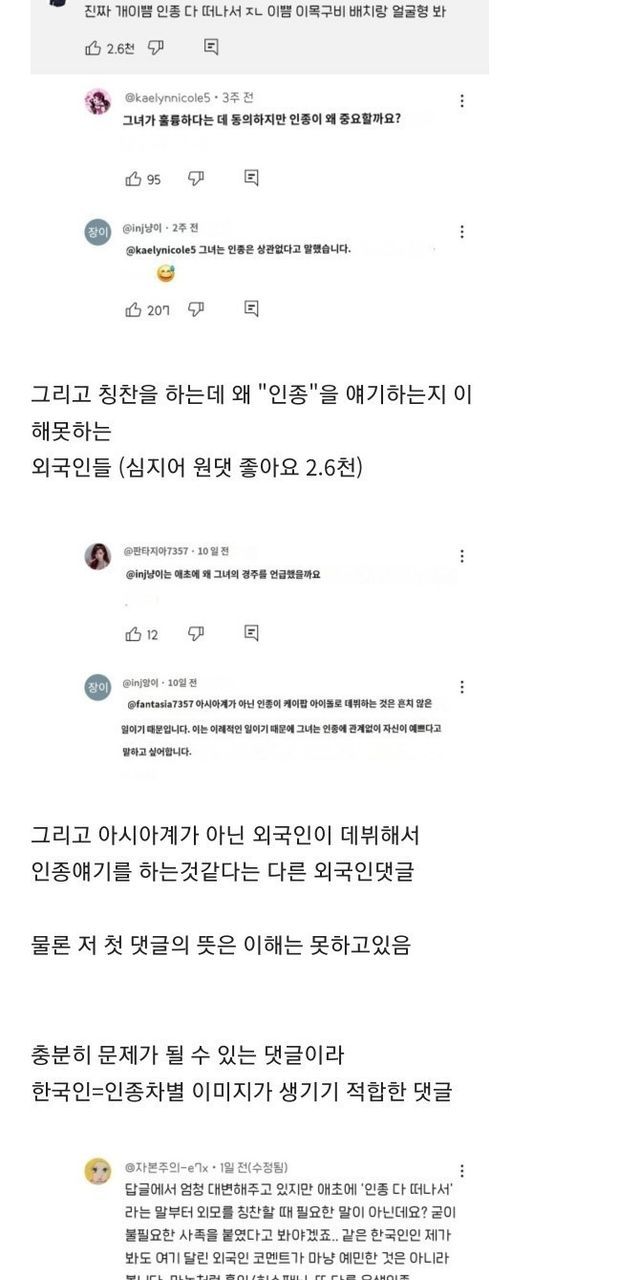Dislike the @inj냥이 reply with 207 likes
This screenshot has height=1280, width=640.
196,310
